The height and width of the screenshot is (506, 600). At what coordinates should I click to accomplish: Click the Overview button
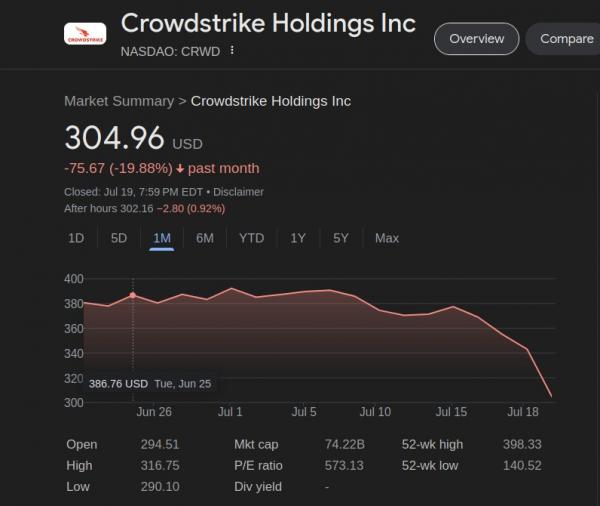point(476,39)
